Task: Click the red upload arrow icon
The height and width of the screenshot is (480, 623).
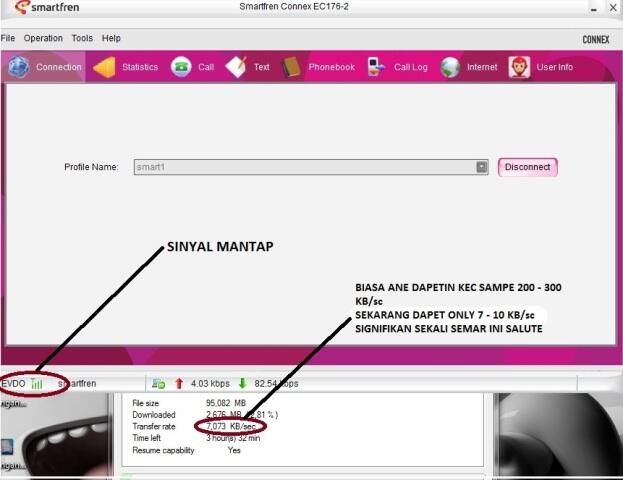Action: pos(179,383)
